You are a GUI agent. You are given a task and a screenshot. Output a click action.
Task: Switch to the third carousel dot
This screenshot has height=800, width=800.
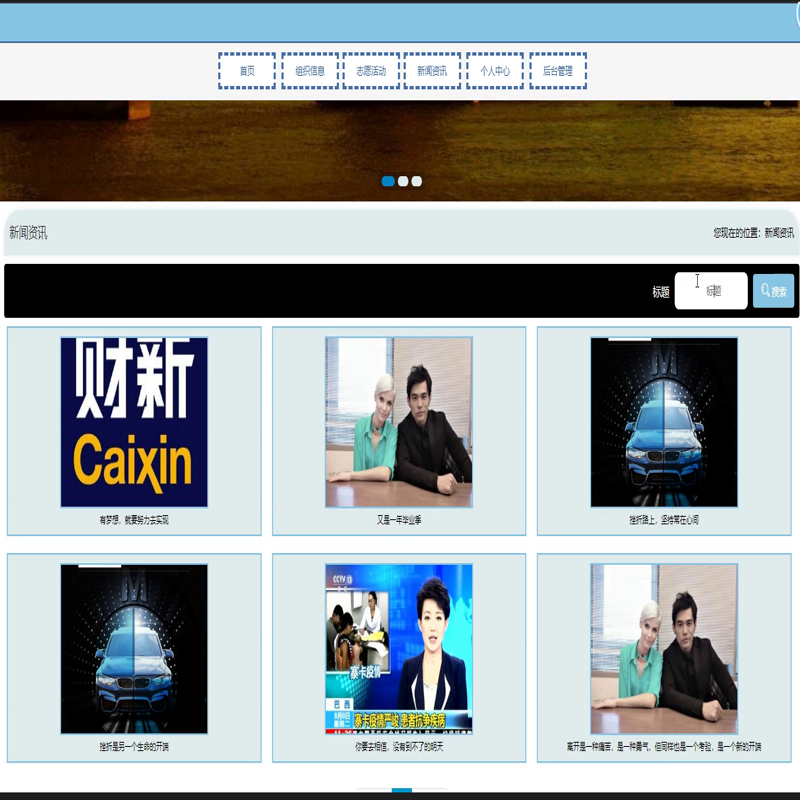417,181
